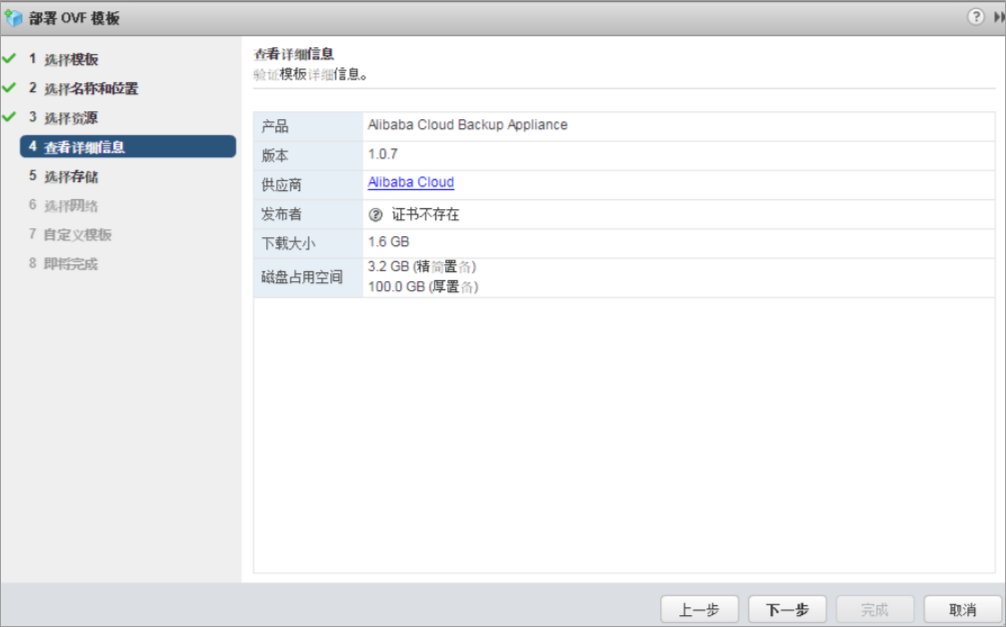This screenshot has height=627, width=1006.
Task: Go to step 2 选择名称和位置
Action: pos(83,89)
